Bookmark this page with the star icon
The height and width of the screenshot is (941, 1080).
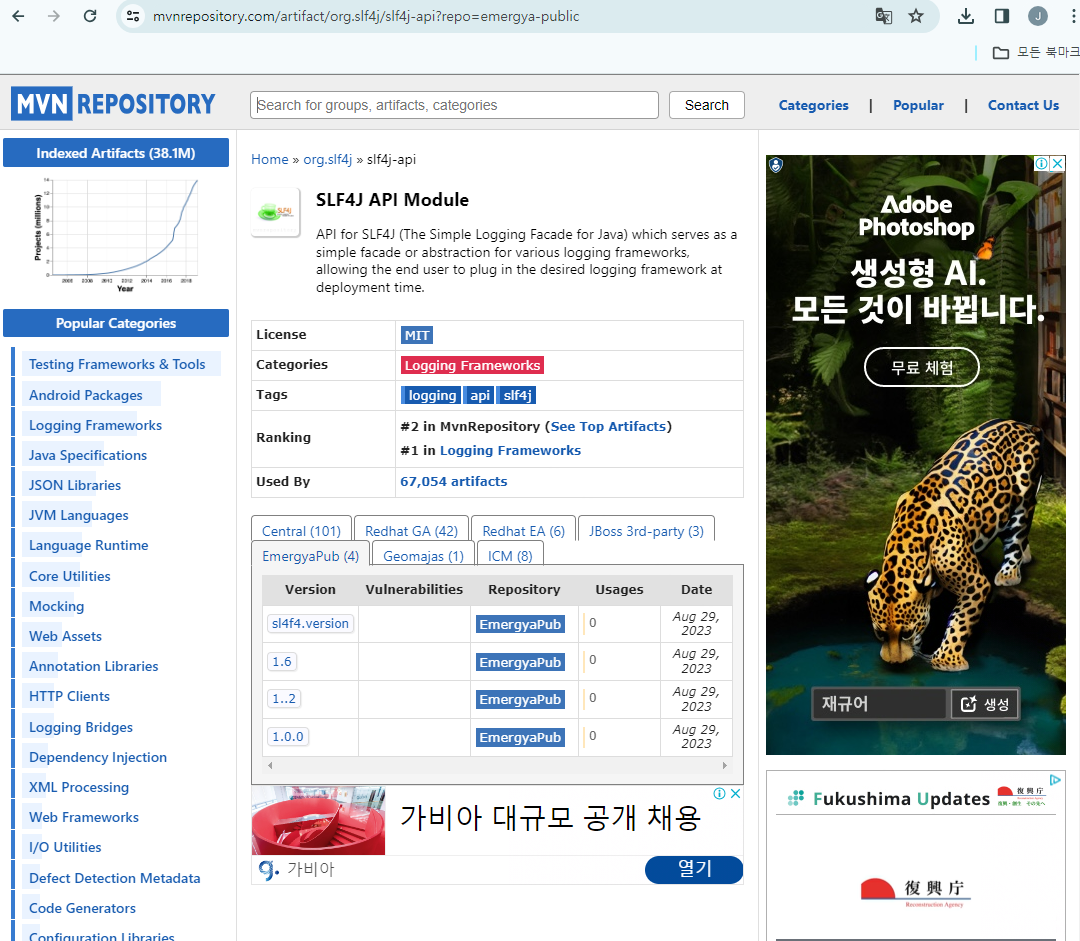click(915, 16)
